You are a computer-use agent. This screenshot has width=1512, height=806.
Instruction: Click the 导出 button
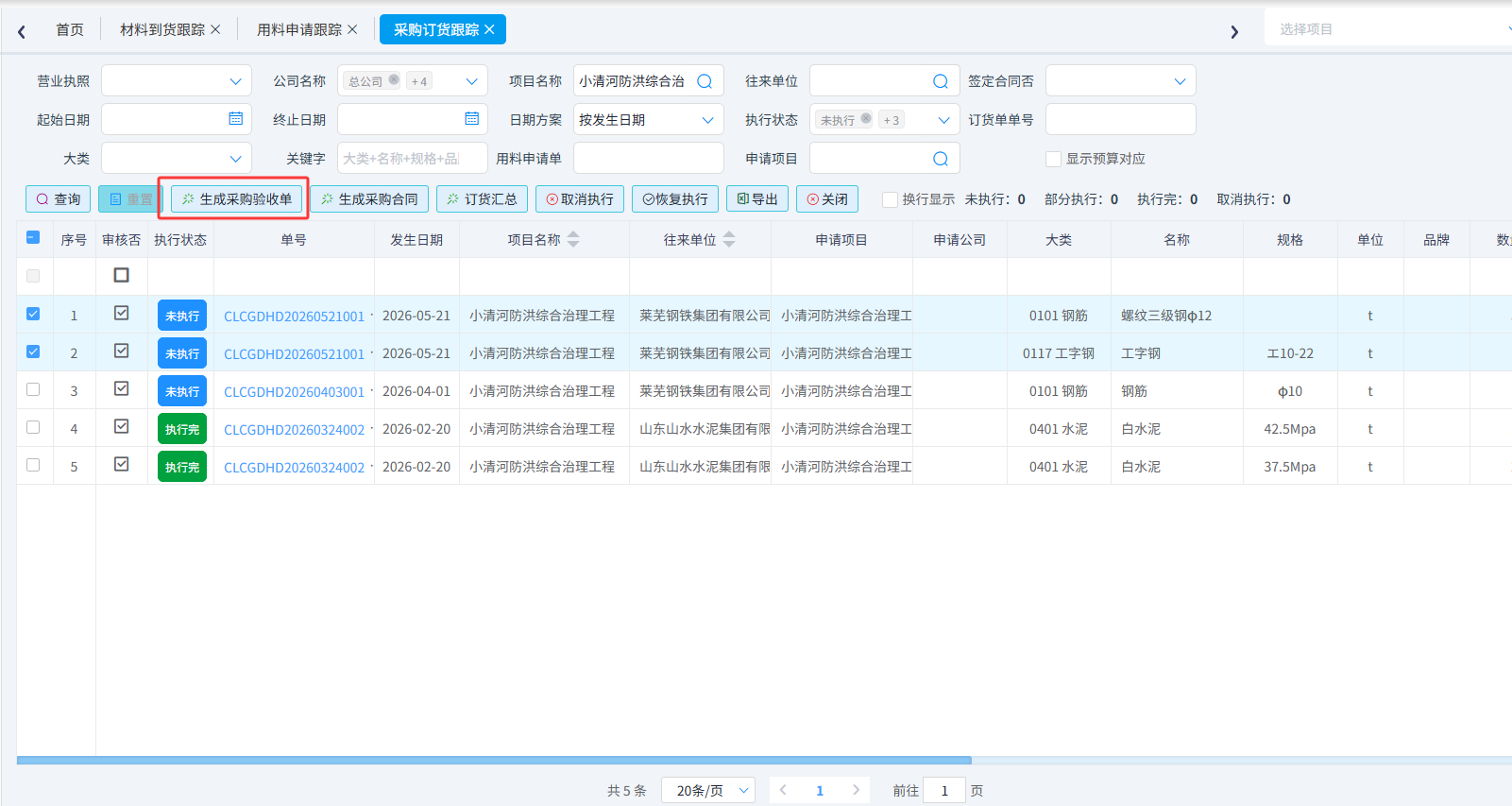[757, 199]
